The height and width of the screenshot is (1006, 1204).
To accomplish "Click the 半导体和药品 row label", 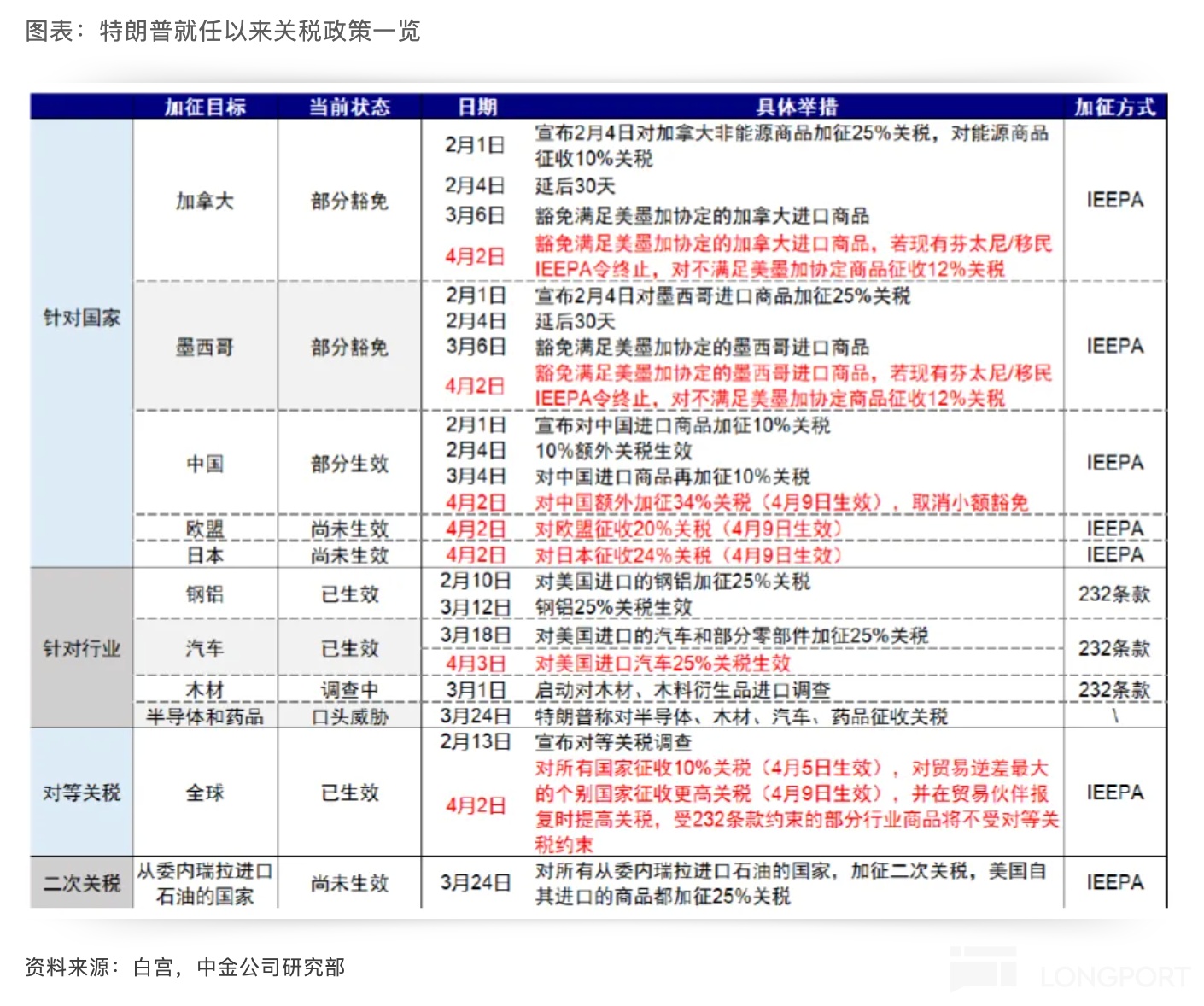I will [x=205, y=716].
